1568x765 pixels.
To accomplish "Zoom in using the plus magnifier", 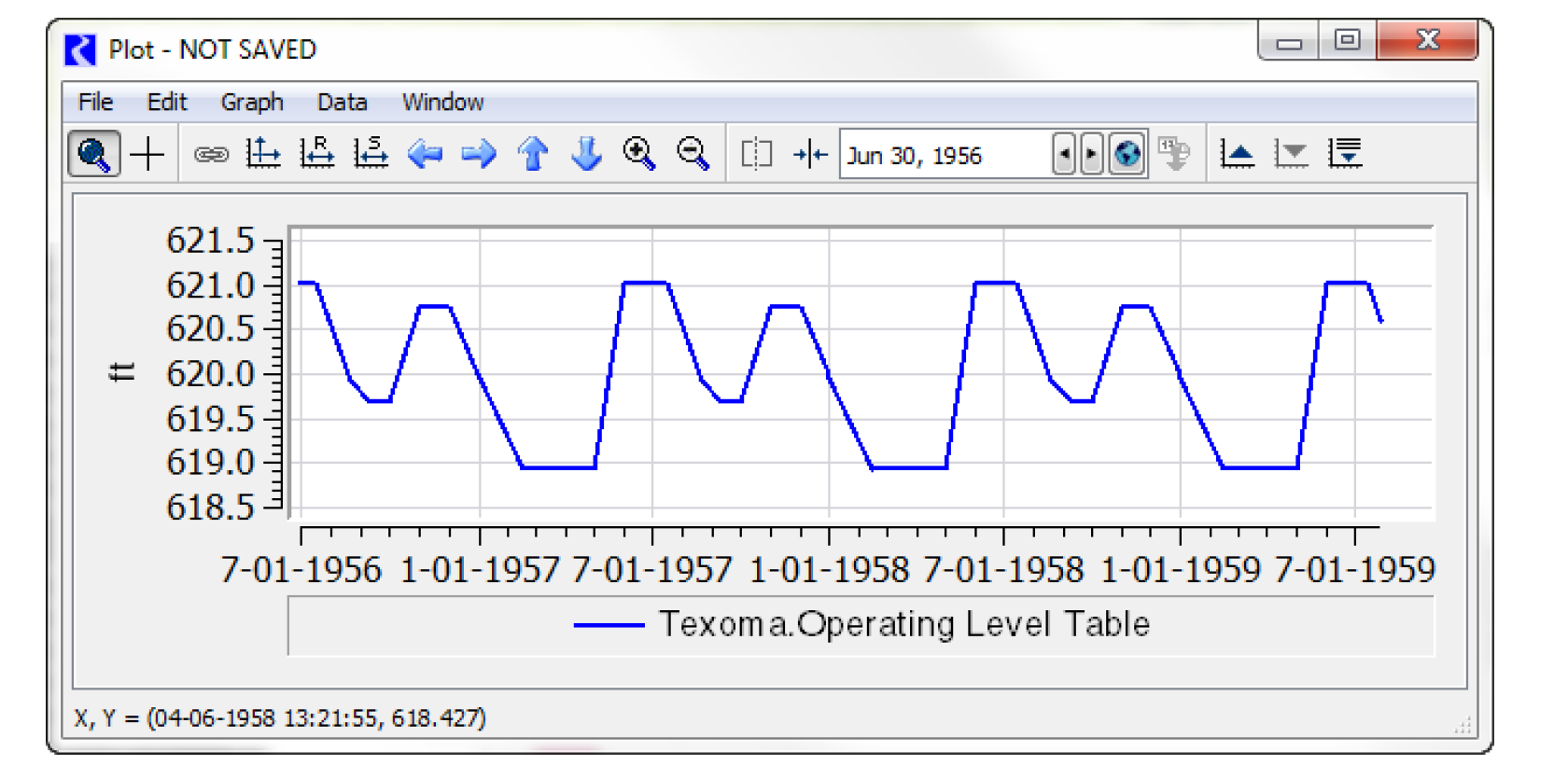I will pos(639,154).
